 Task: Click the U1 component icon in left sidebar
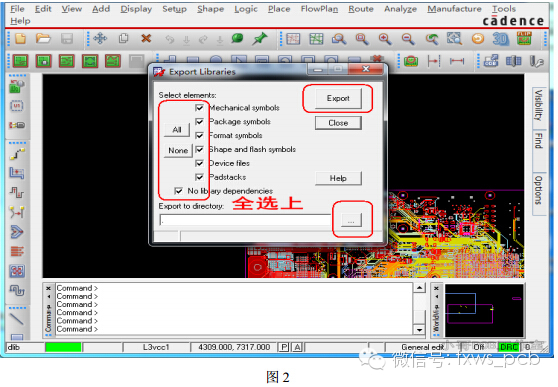[17, 106]
